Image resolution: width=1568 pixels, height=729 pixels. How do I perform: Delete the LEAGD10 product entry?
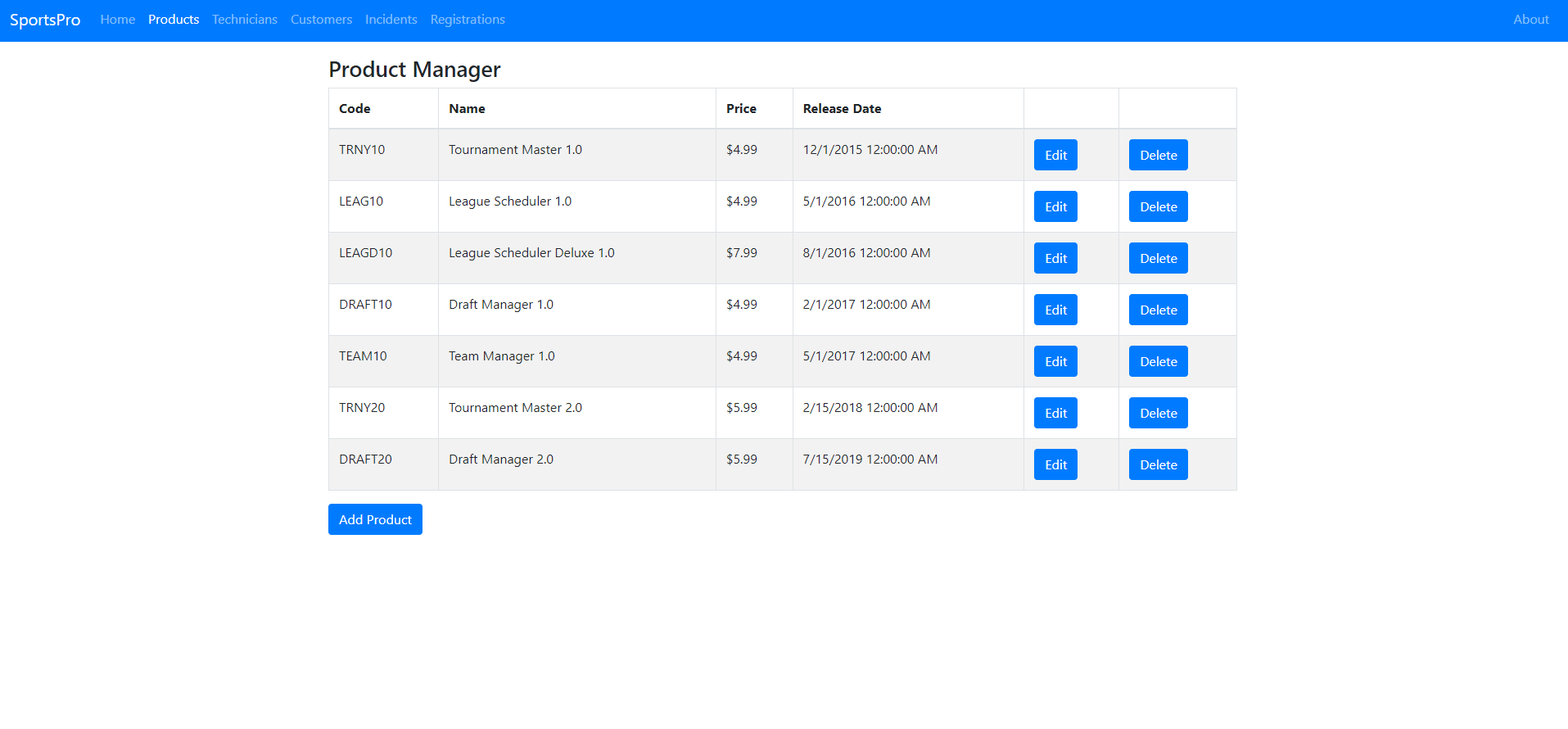pyautogui.click(x=1158, y=258)
